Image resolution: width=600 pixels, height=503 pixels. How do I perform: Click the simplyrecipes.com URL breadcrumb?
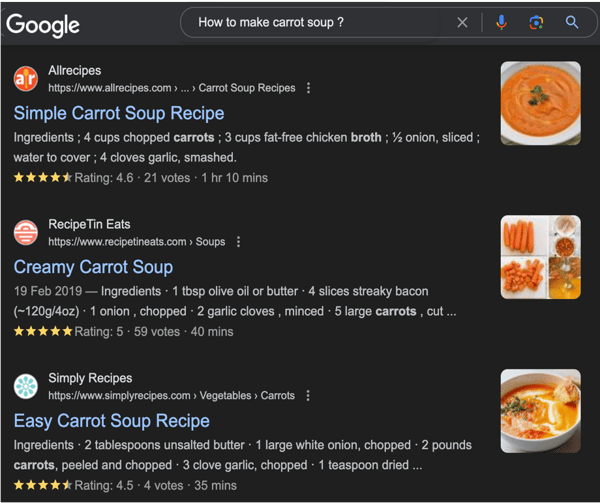(172, 396)
